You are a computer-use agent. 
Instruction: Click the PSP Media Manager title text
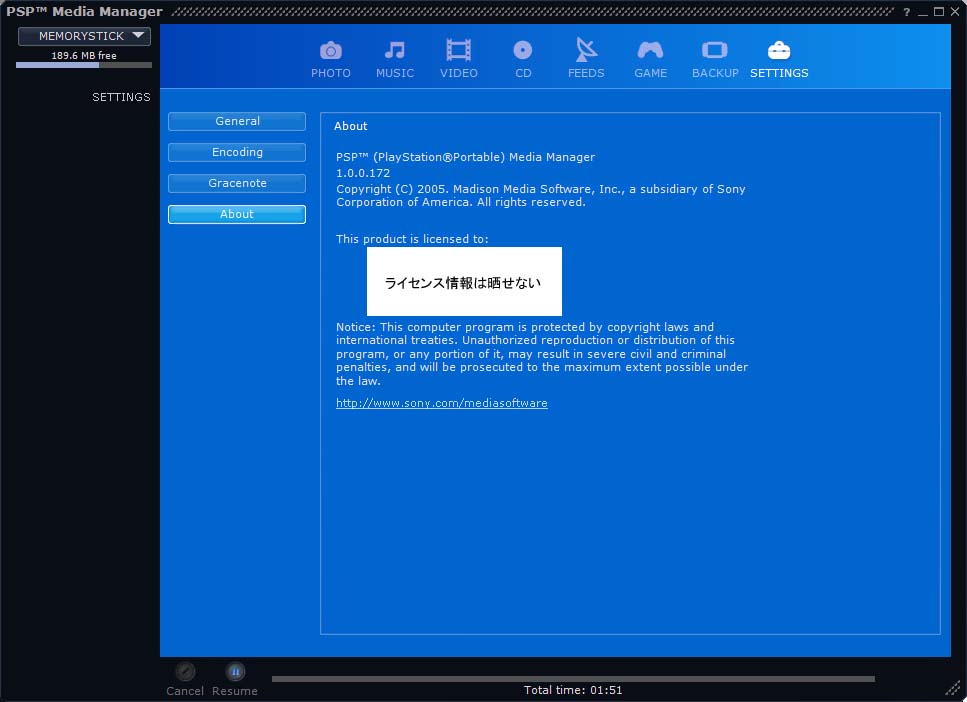point(84,11)
